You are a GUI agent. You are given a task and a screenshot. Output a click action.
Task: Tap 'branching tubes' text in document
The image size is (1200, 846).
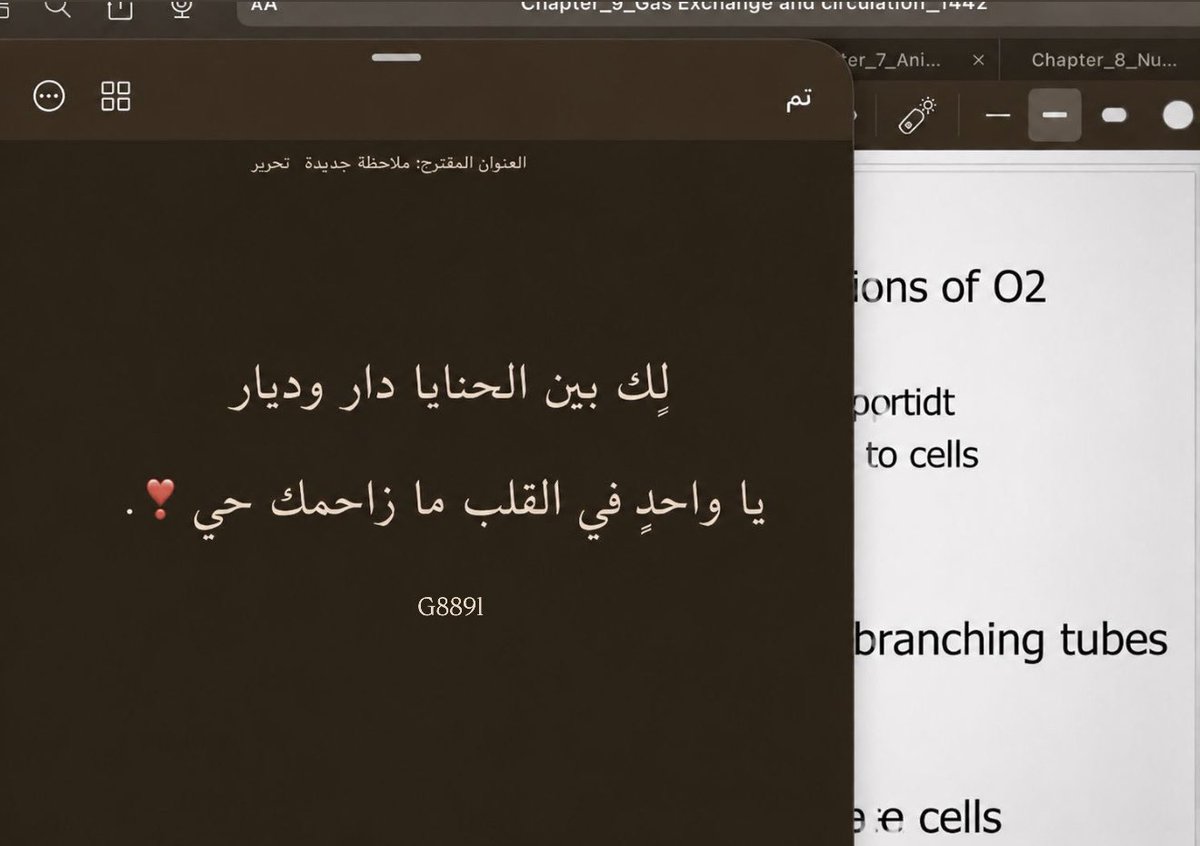(x=1011, y=640)
